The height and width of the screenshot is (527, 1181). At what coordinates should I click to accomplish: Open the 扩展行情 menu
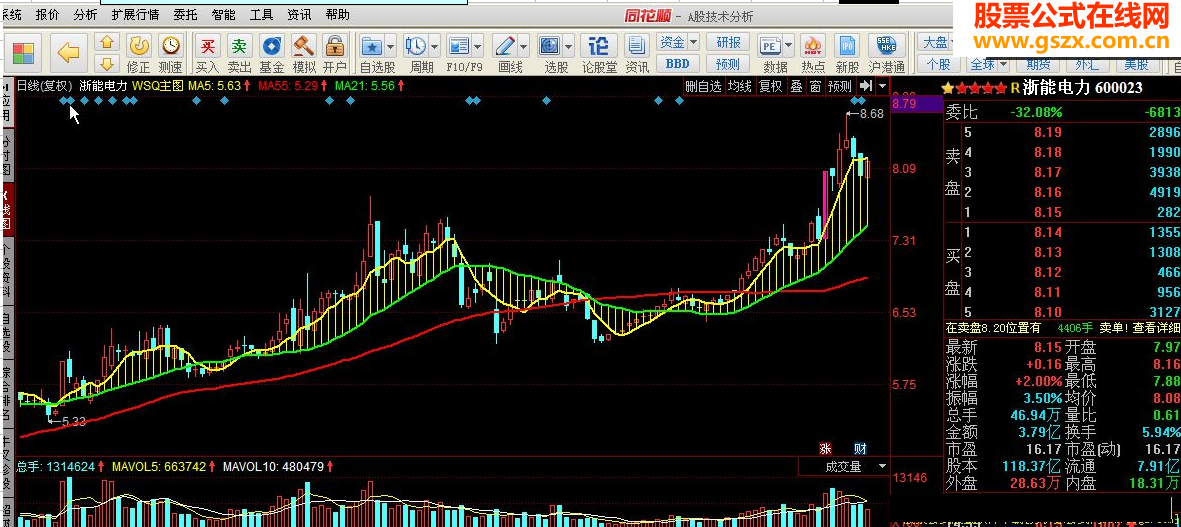[x=136, y=14]
